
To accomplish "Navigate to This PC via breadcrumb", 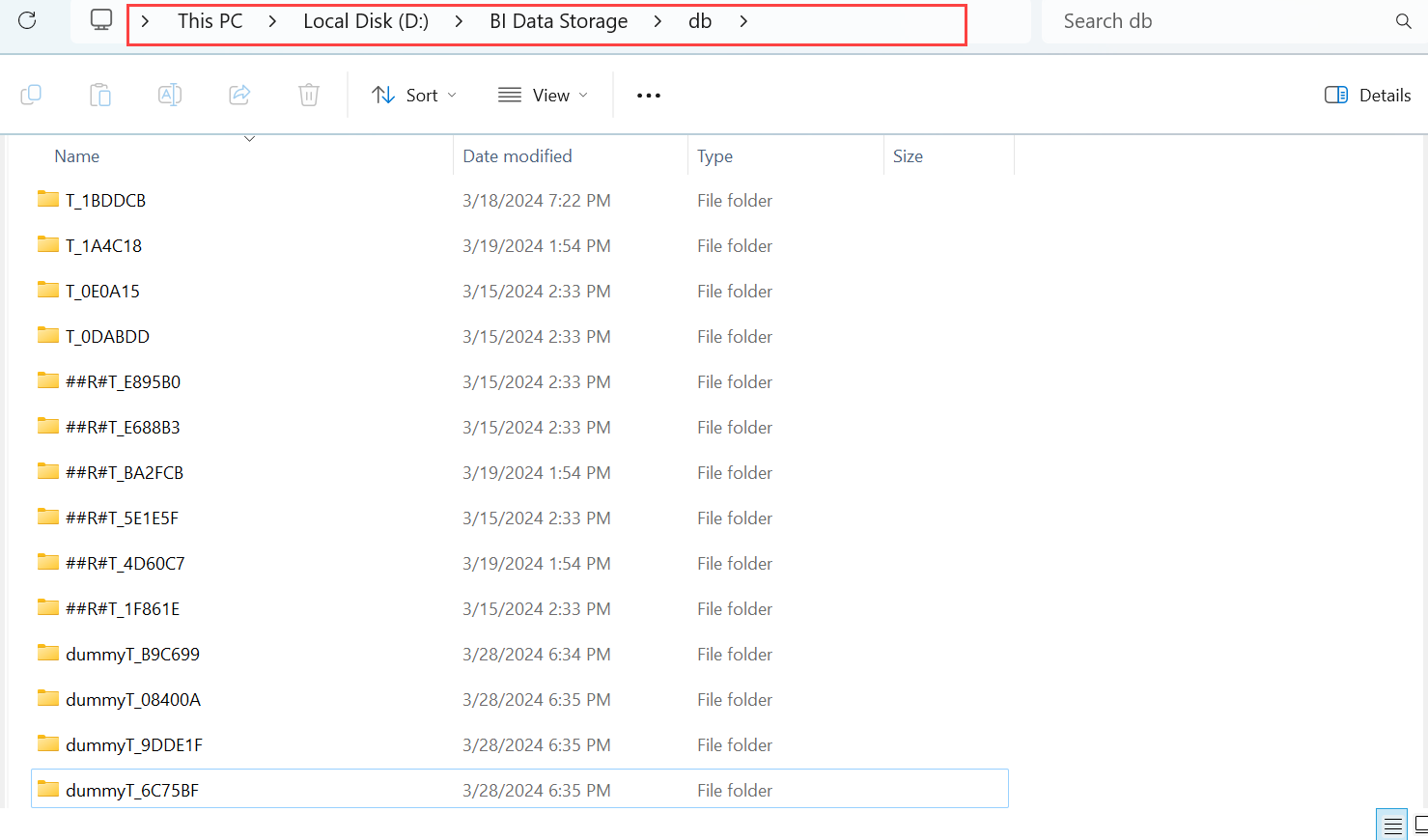I will pos(210,20).
